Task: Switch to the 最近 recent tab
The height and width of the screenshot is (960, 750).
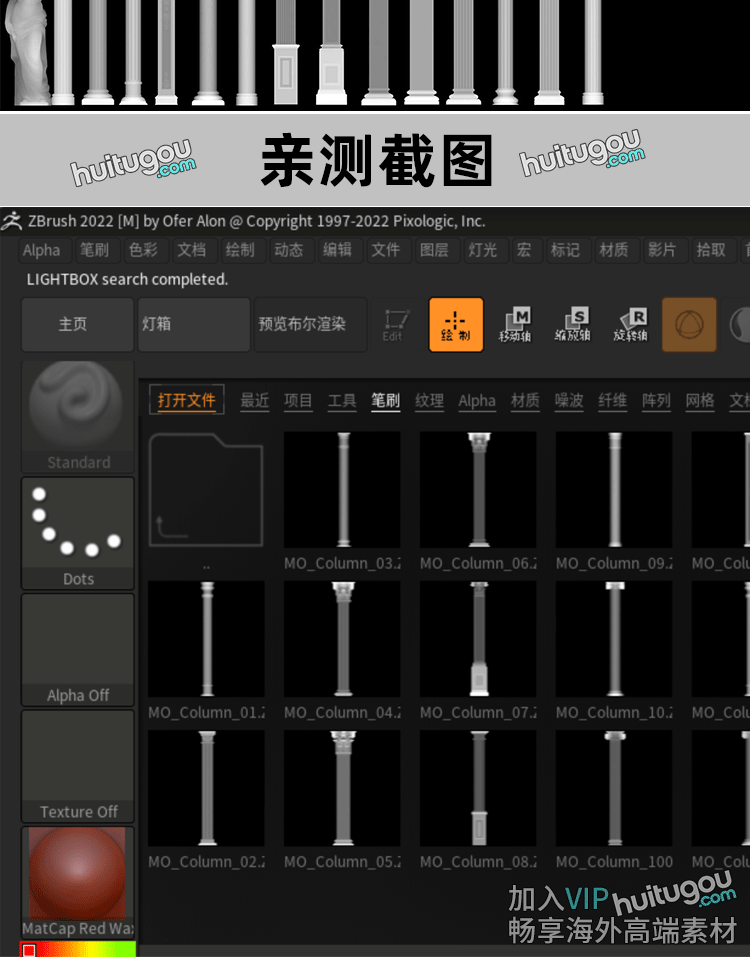Action: (x=255, y=401)
